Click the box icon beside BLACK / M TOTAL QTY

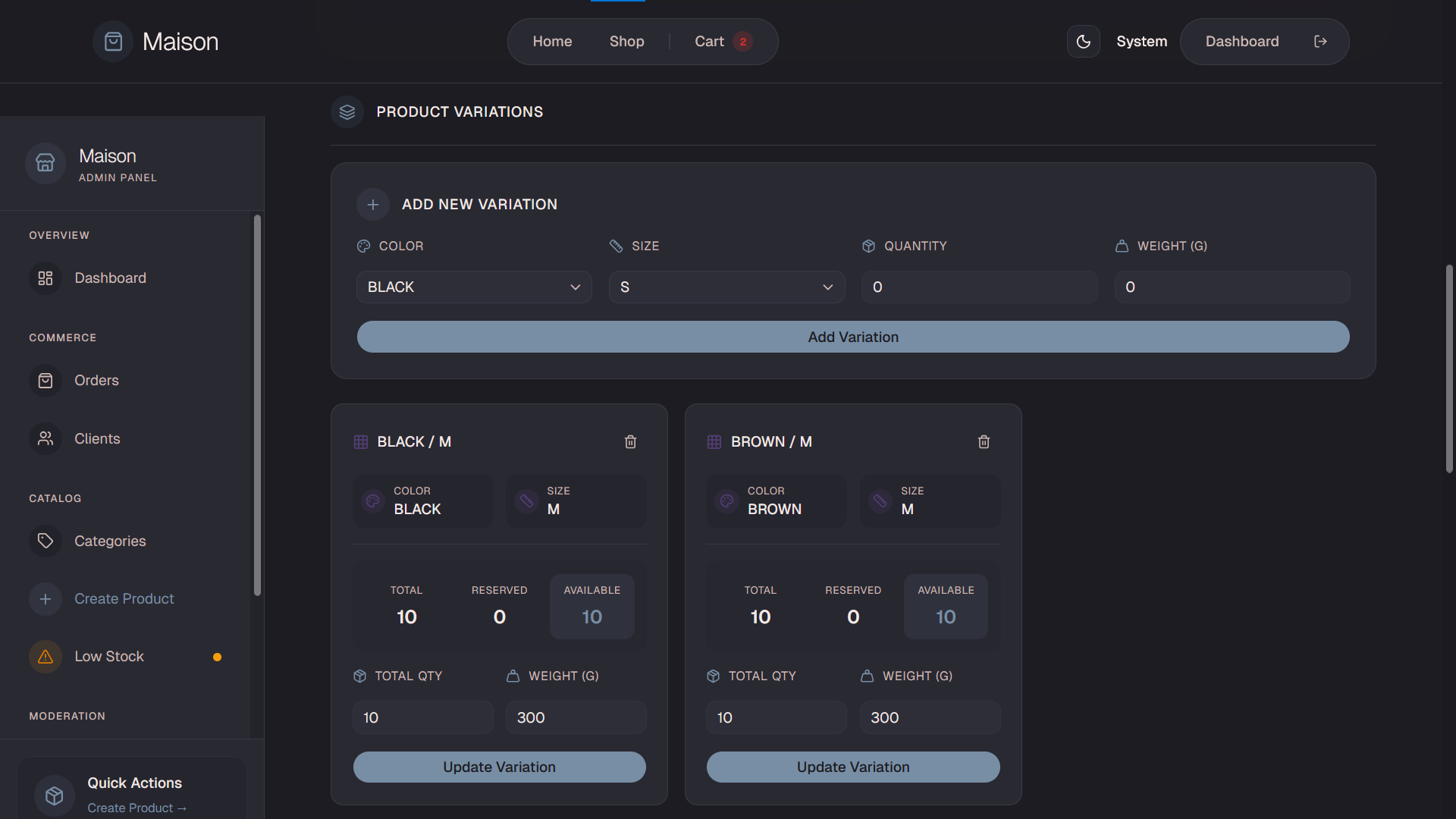(360, 676)
